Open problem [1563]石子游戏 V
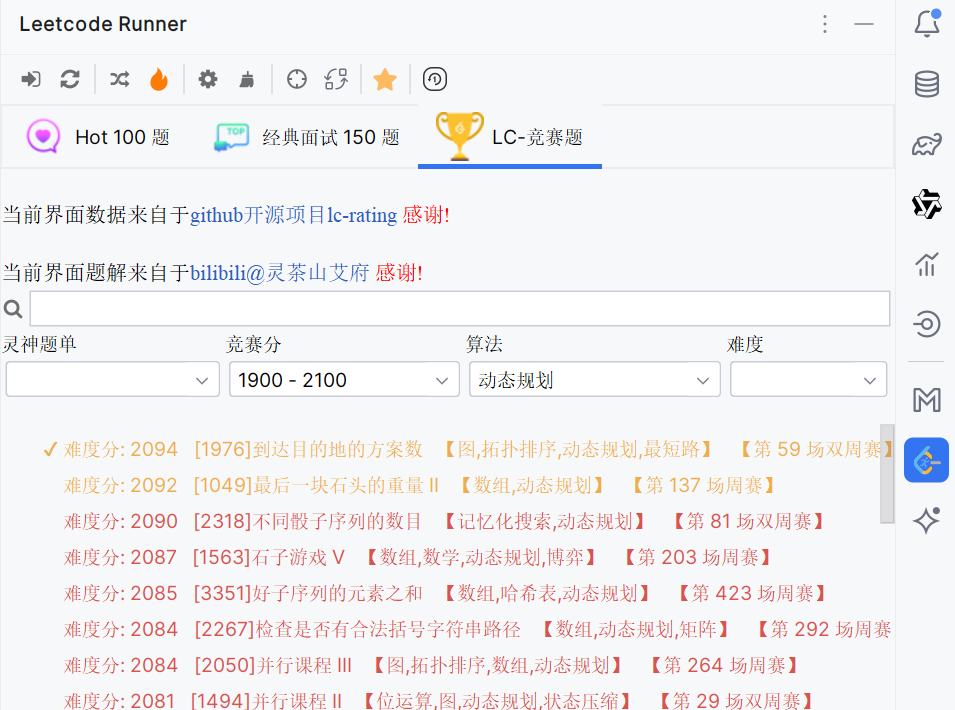This screenshot has width=955, height=710. (268, 557)
